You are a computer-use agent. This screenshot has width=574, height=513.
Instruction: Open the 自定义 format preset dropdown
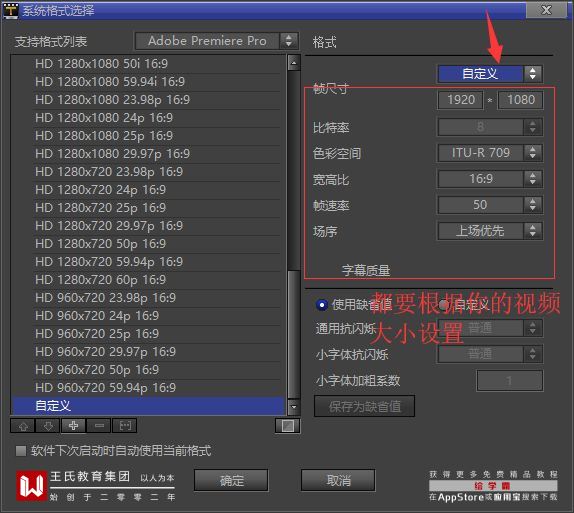point(489,74)
